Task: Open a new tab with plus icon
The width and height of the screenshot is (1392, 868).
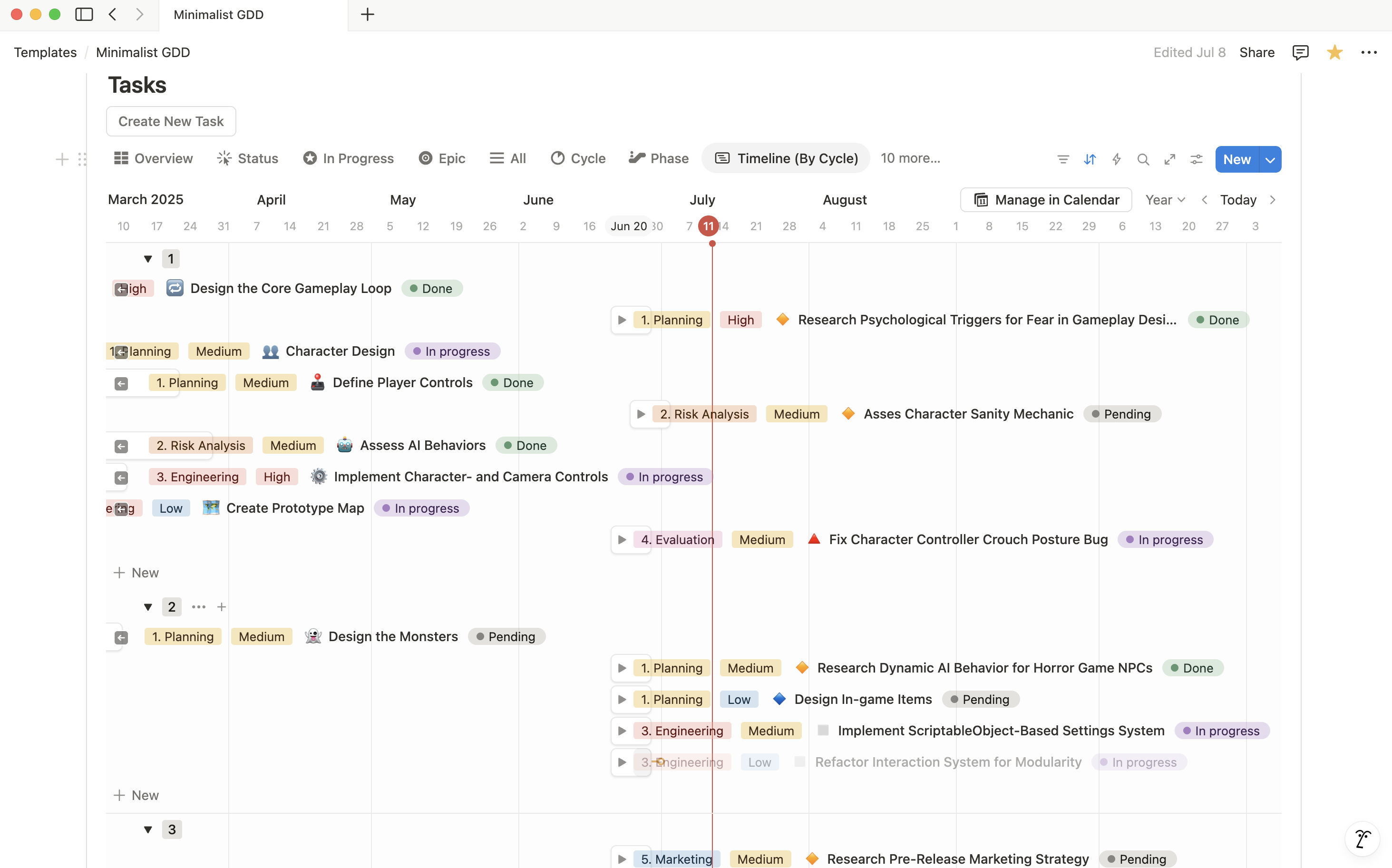Action: [x=367, y=14]
